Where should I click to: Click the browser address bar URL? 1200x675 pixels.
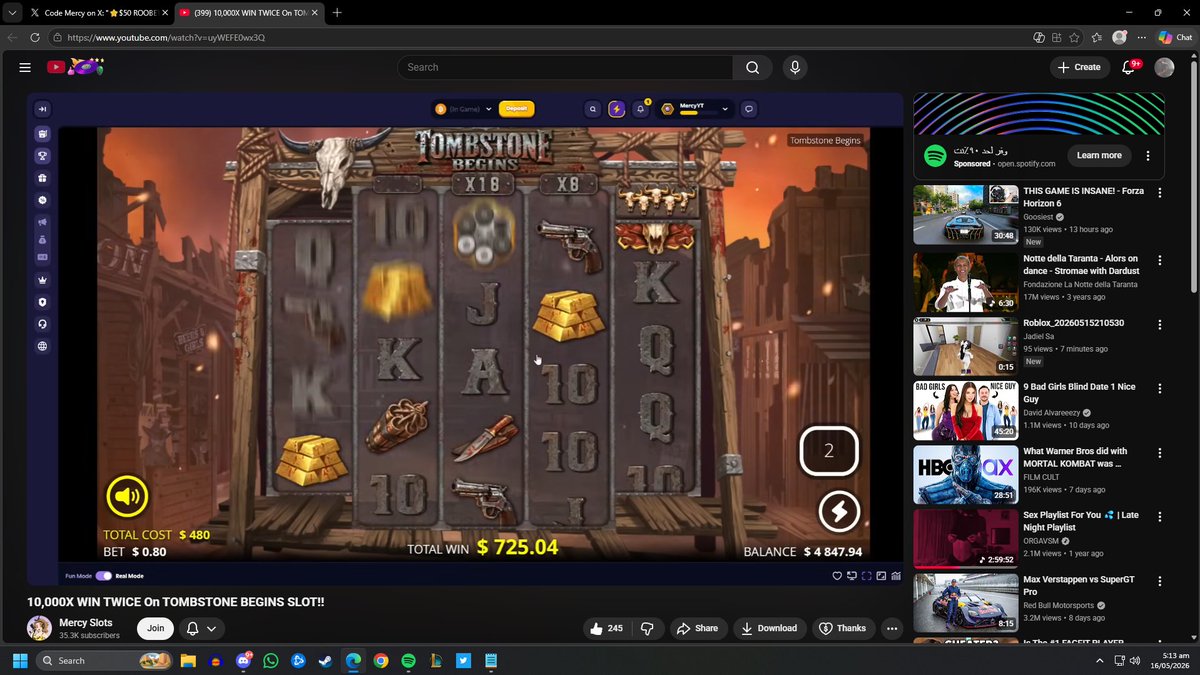tap(166, 37)
